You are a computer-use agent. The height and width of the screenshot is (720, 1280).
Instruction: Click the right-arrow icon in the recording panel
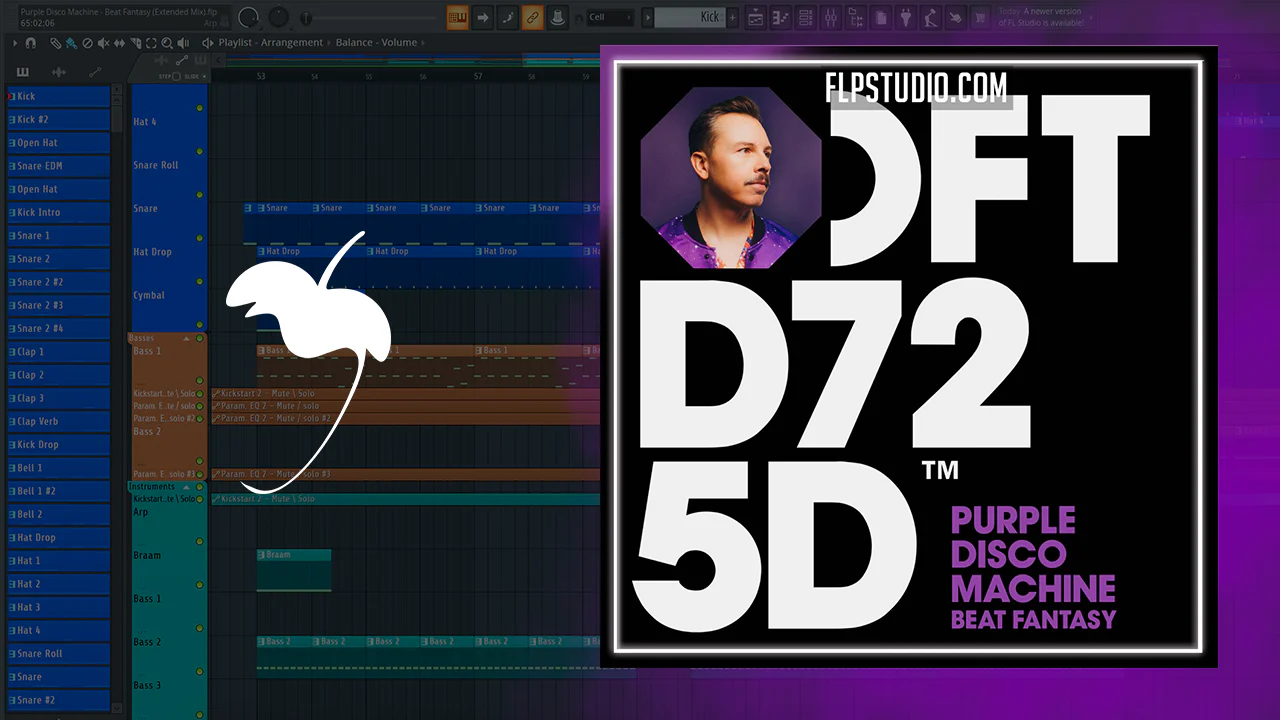tap(483, 17)
